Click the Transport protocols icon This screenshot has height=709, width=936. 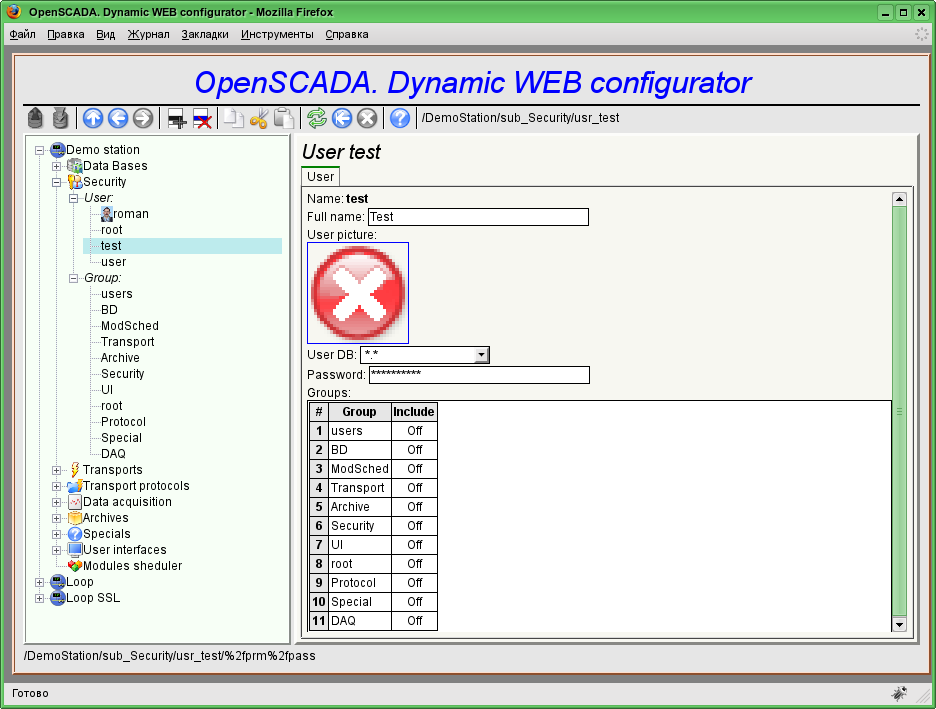pos(75,486)
